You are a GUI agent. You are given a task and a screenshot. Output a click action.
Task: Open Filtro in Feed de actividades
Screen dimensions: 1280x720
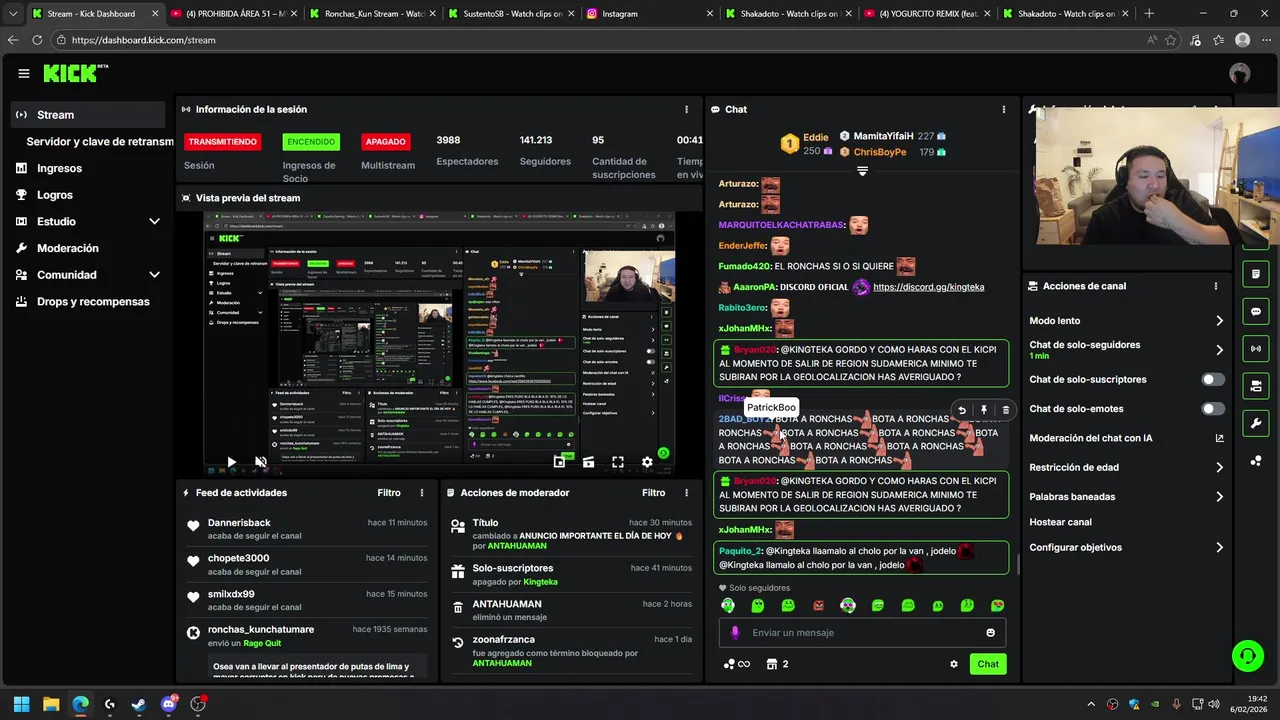(x=389, y=493)
